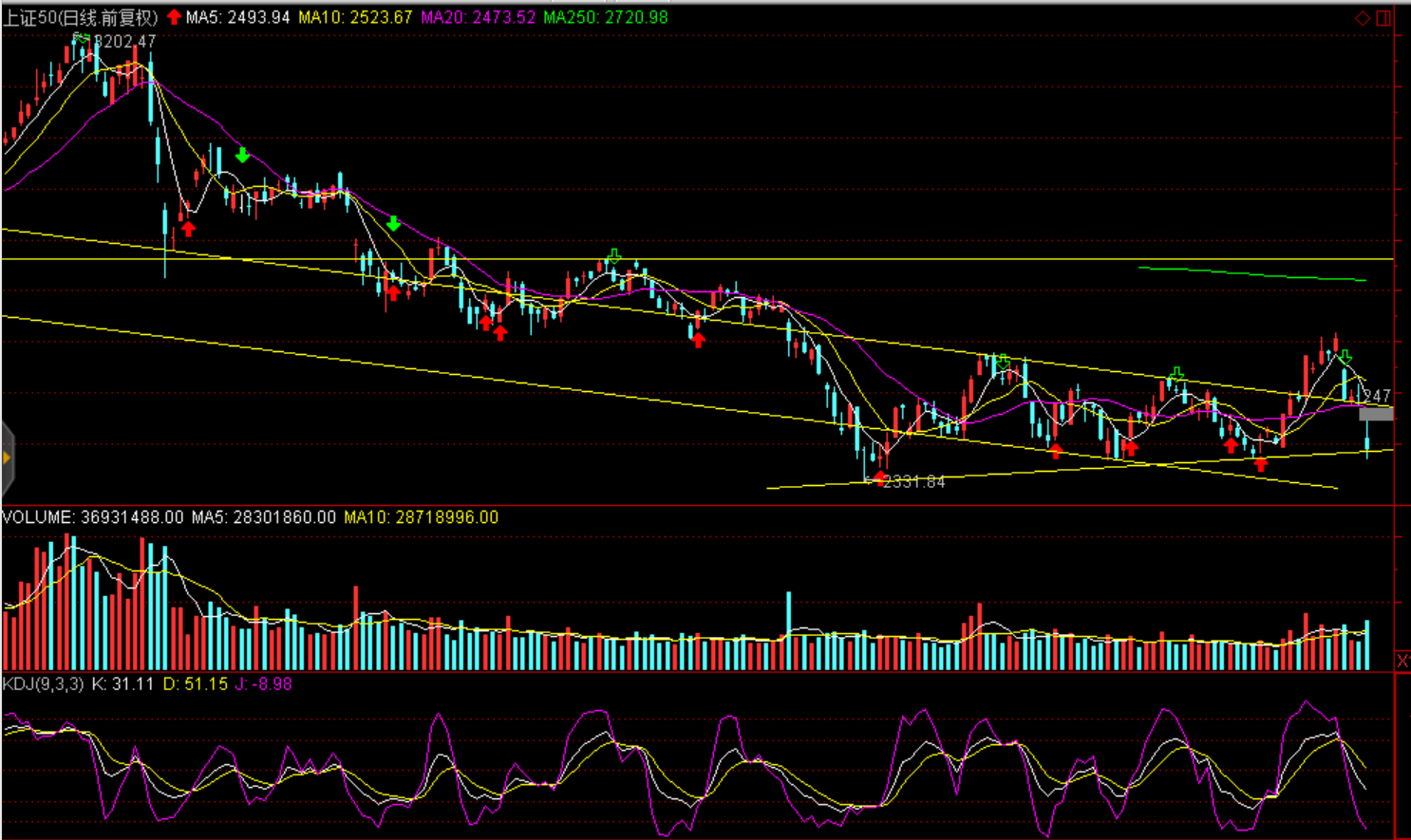
Task: Click the hollow green arrow at 3202.47 peak
Action: [x=82, y=39]
